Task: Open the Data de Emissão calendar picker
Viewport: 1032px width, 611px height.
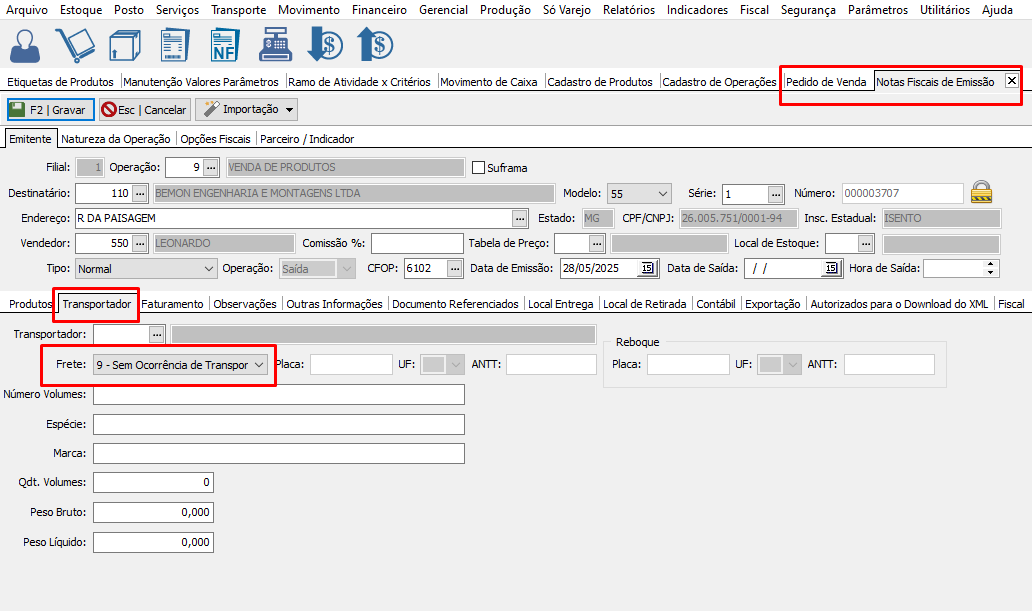Action: click(x=646, y=268)
